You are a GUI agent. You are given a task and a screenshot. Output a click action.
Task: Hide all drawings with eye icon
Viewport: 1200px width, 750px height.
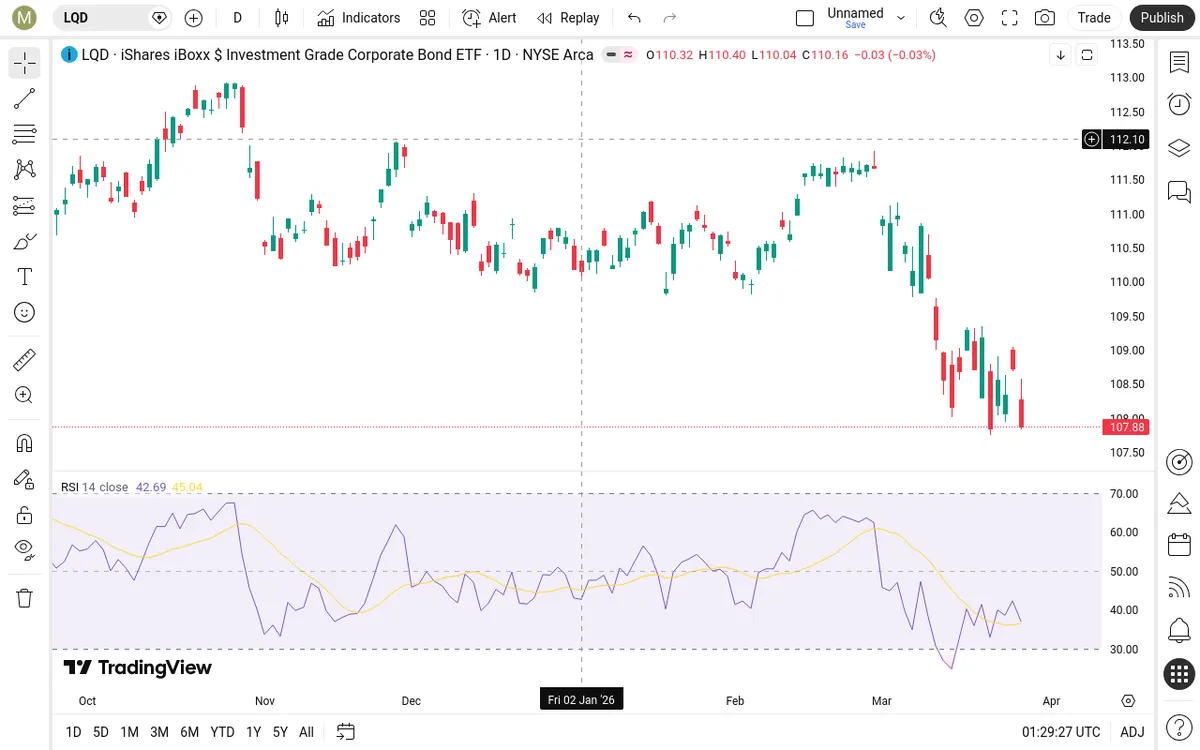coord(25,550)
